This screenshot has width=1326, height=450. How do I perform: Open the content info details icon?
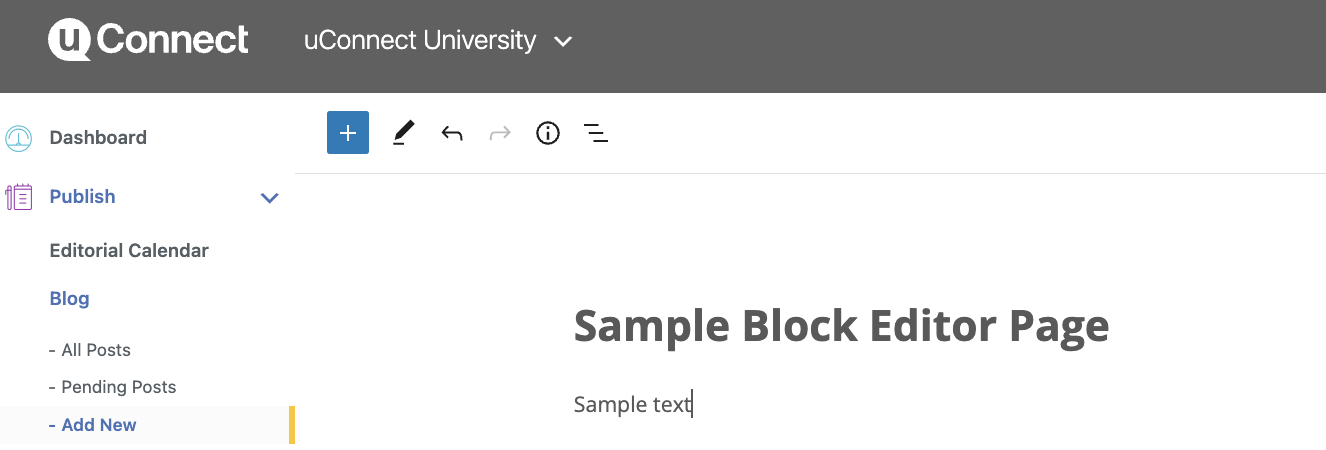click(548, 133)
